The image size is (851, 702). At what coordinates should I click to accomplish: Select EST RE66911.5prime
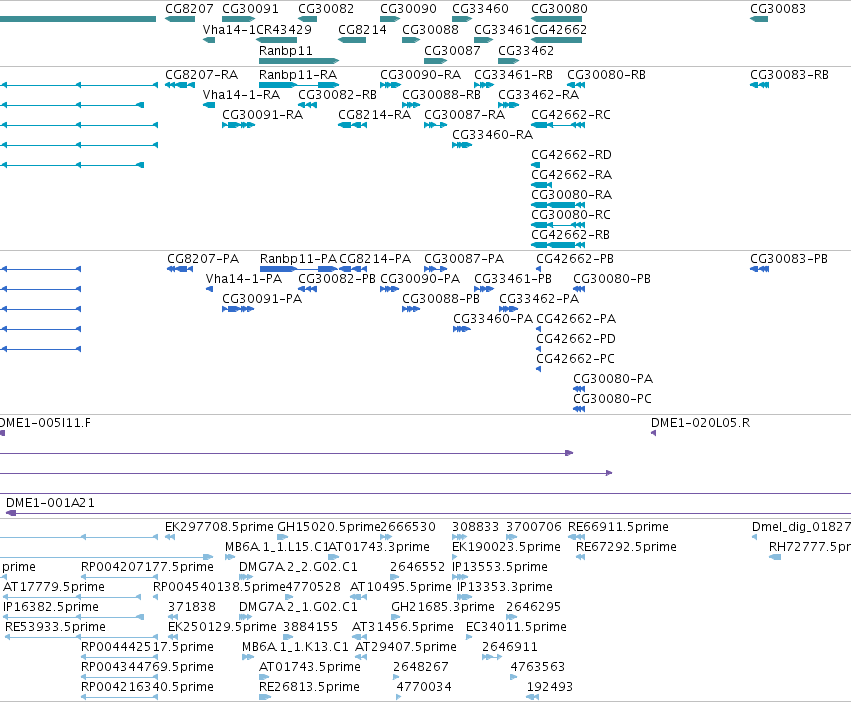(618, 527)
